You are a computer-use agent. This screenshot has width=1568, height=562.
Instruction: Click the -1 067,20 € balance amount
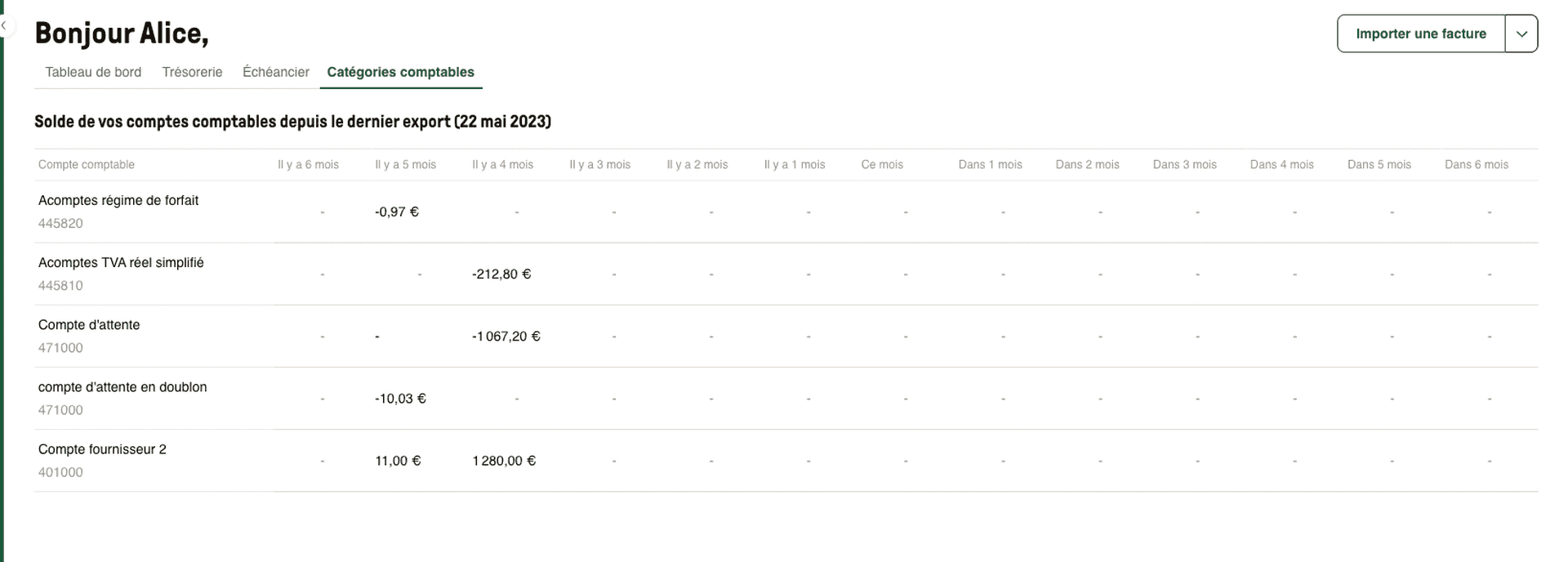click(x=505, y=336)
